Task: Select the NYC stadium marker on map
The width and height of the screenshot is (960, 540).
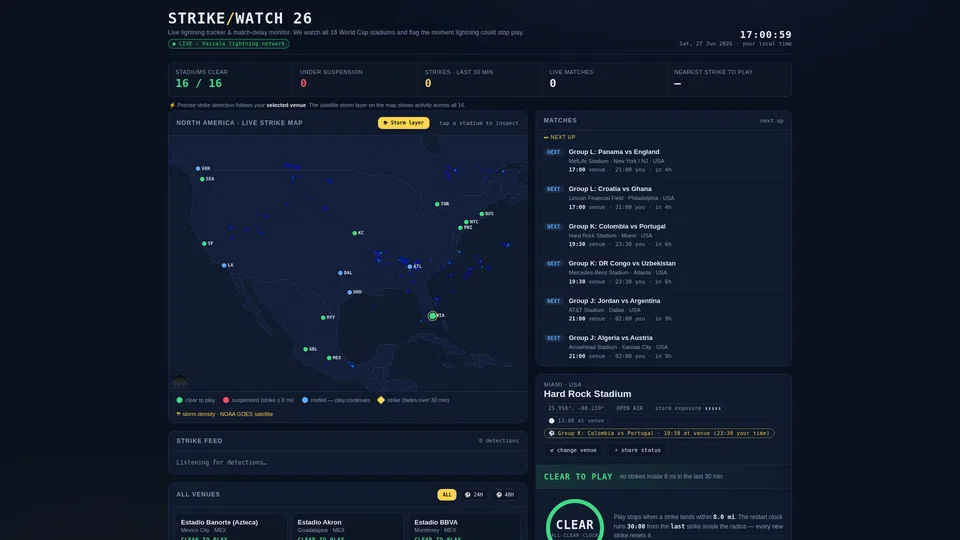Action: 467,222
